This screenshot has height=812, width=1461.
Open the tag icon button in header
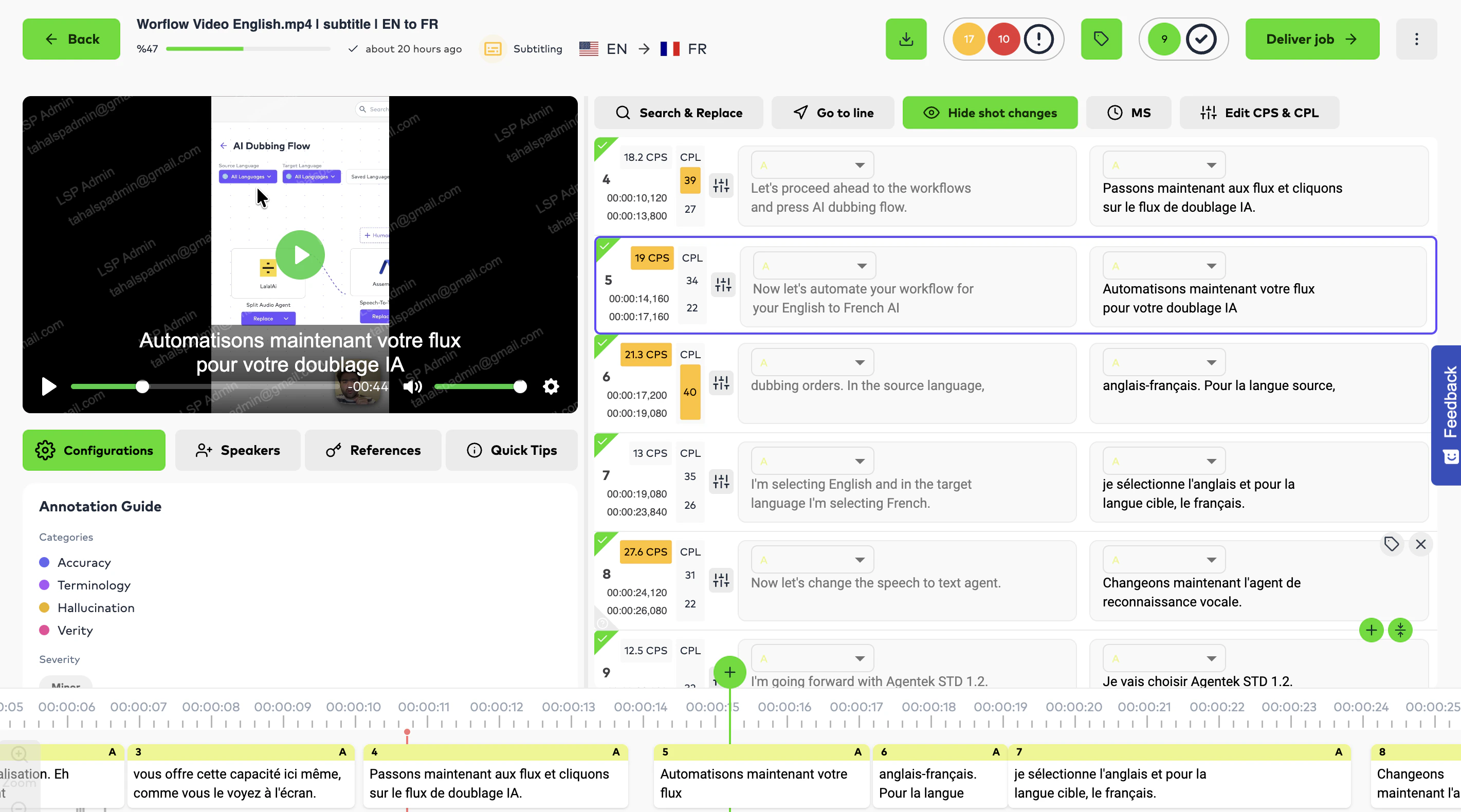pos(1101,39)
